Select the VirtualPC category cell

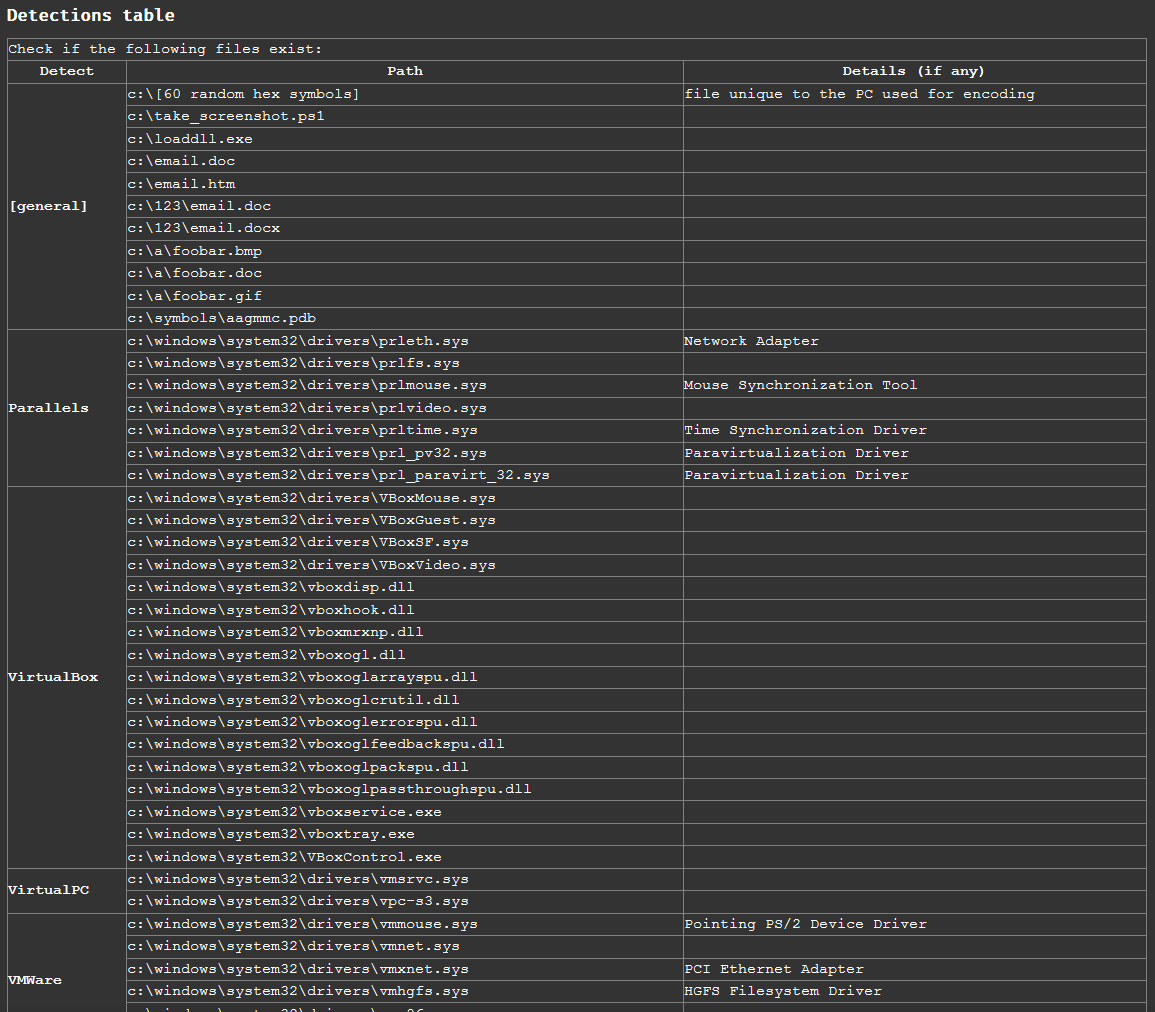pos(49,890)
